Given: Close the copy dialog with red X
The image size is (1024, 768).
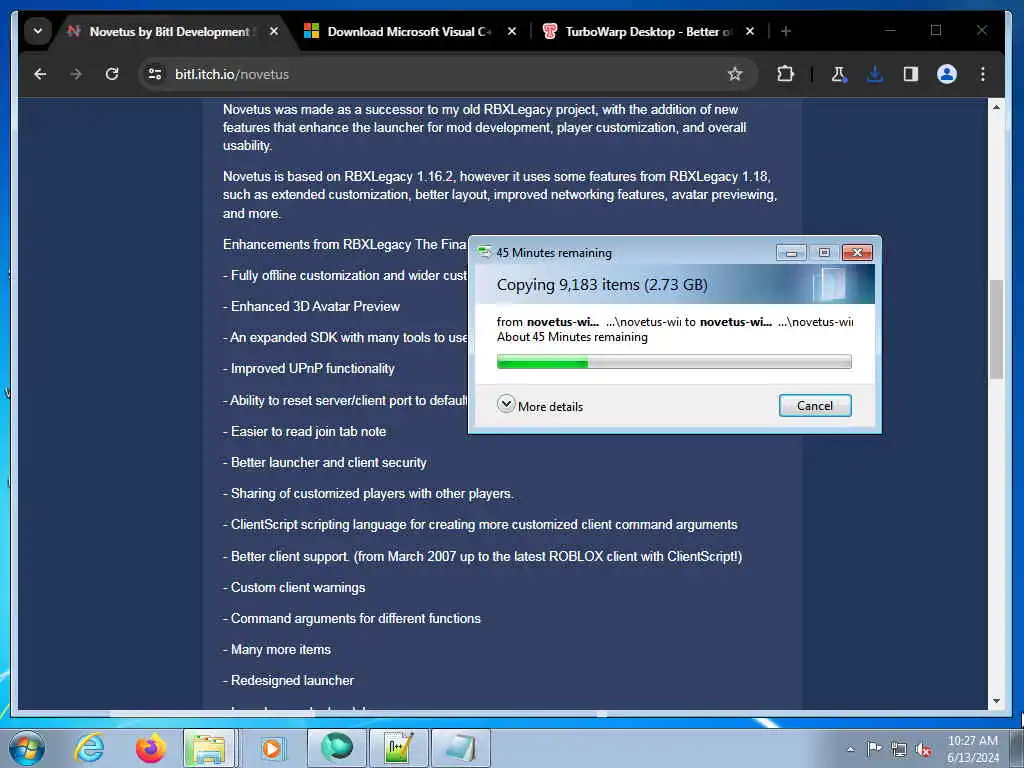Looking at the screenshot, I should [857, 252].
